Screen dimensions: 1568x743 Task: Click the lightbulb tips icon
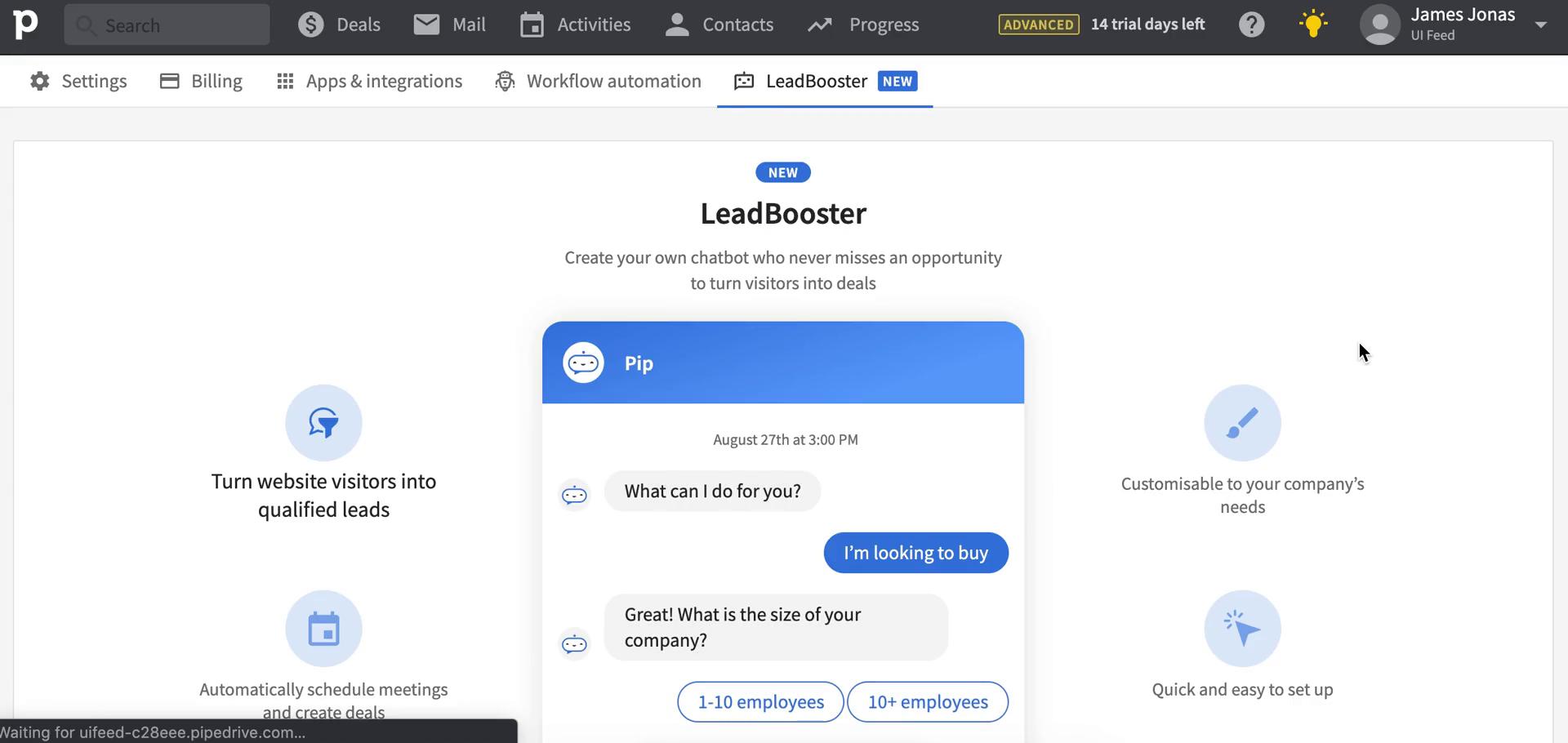point(1313,24)
